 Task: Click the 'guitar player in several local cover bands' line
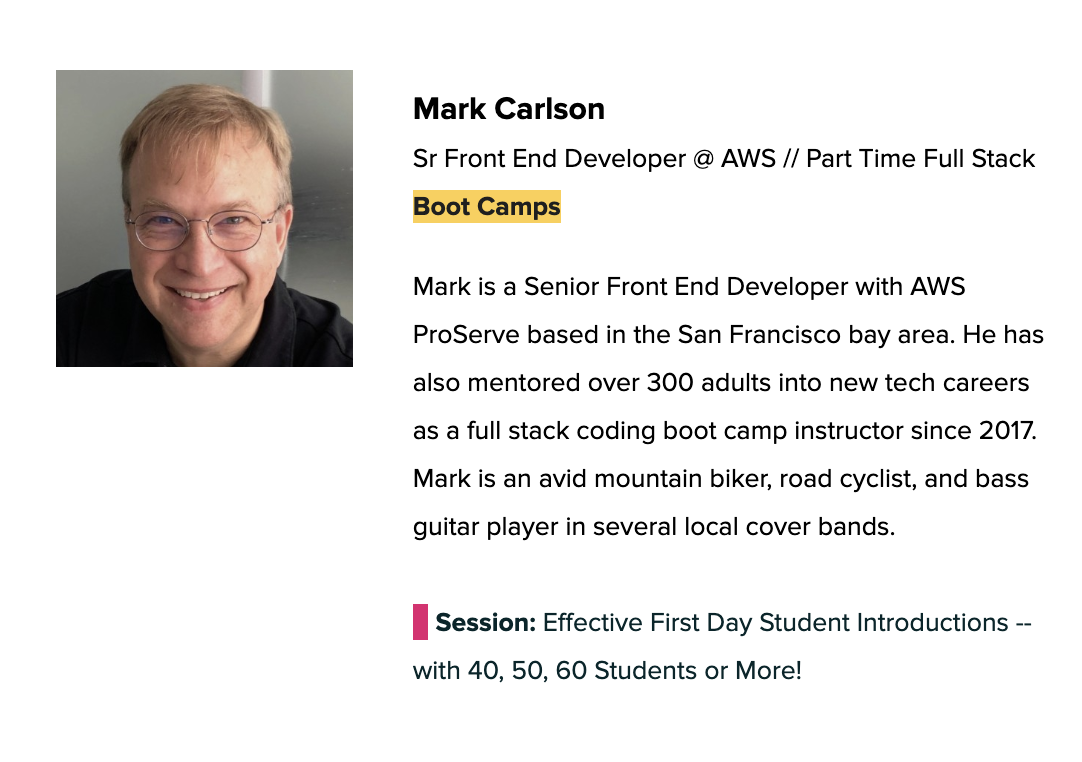[x=653, y=527]
